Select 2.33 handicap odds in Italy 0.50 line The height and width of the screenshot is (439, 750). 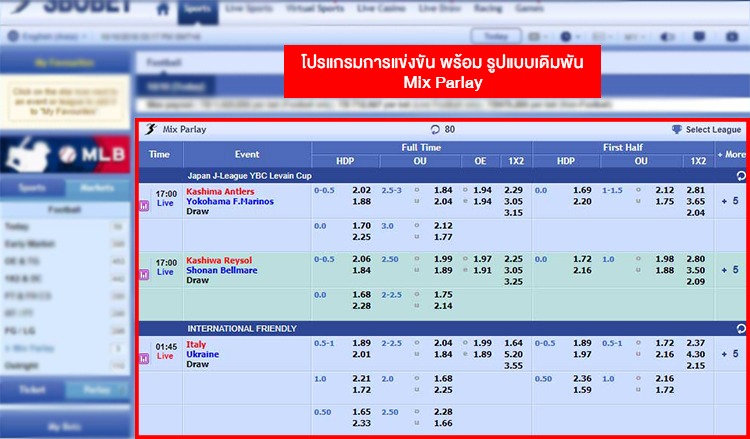pyautogui.click(x=362, y=423)
